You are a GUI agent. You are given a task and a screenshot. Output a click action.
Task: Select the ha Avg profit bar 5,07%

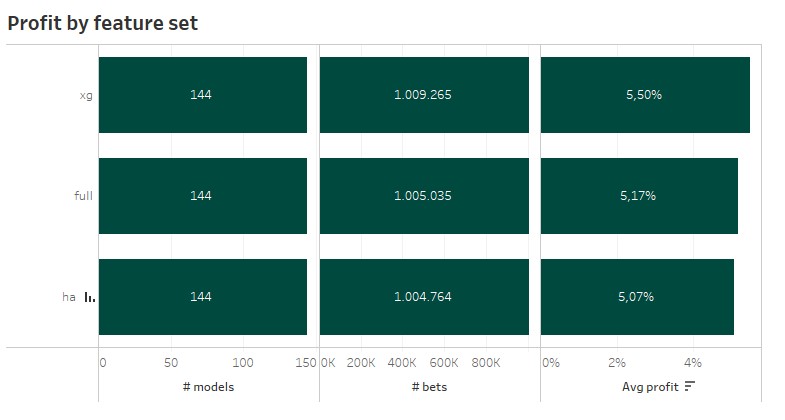pyautogui.click(x=637, y=297)
